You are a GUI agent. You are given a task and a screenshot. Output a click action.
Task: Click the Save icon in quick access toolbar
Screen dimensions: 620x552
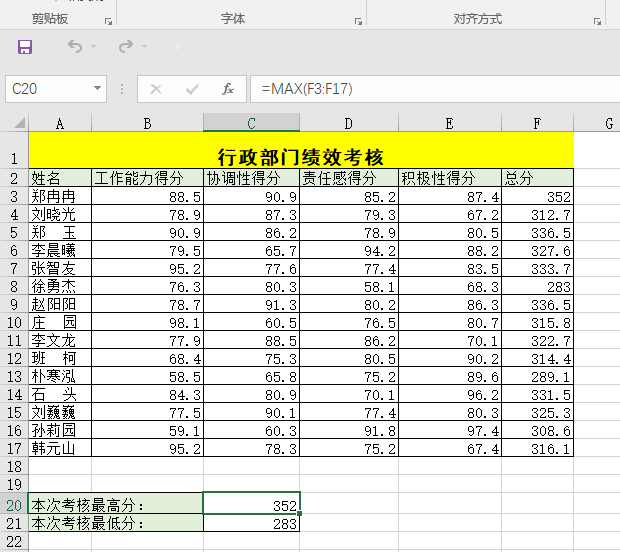tap(25, 47)
